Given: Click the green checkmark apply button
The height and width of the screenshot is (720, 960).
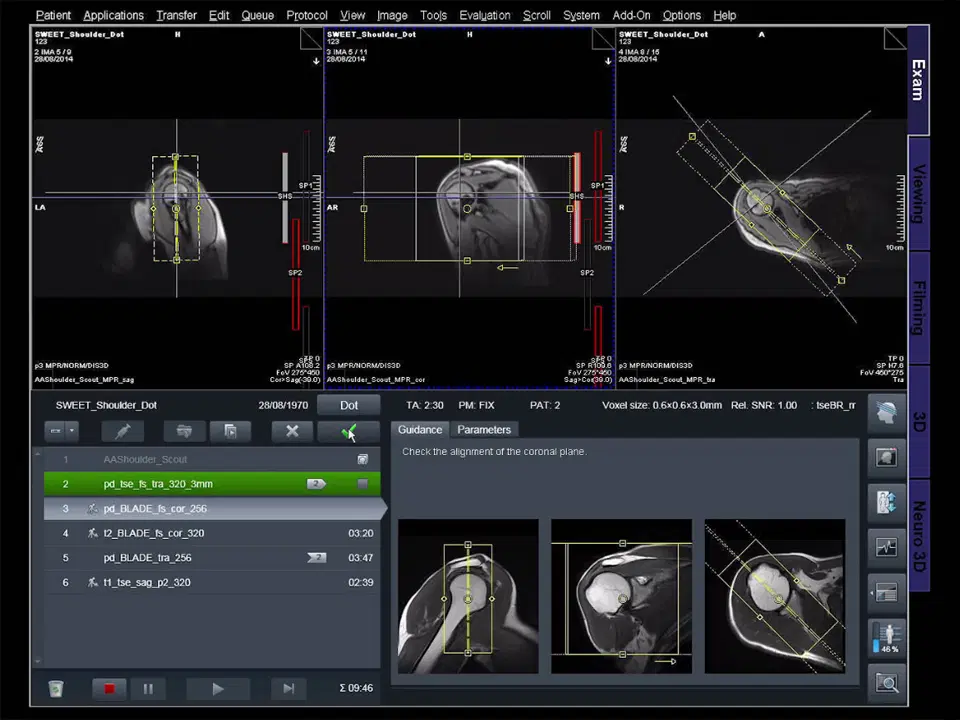Looking at the screenshot, I should (348, 431).
